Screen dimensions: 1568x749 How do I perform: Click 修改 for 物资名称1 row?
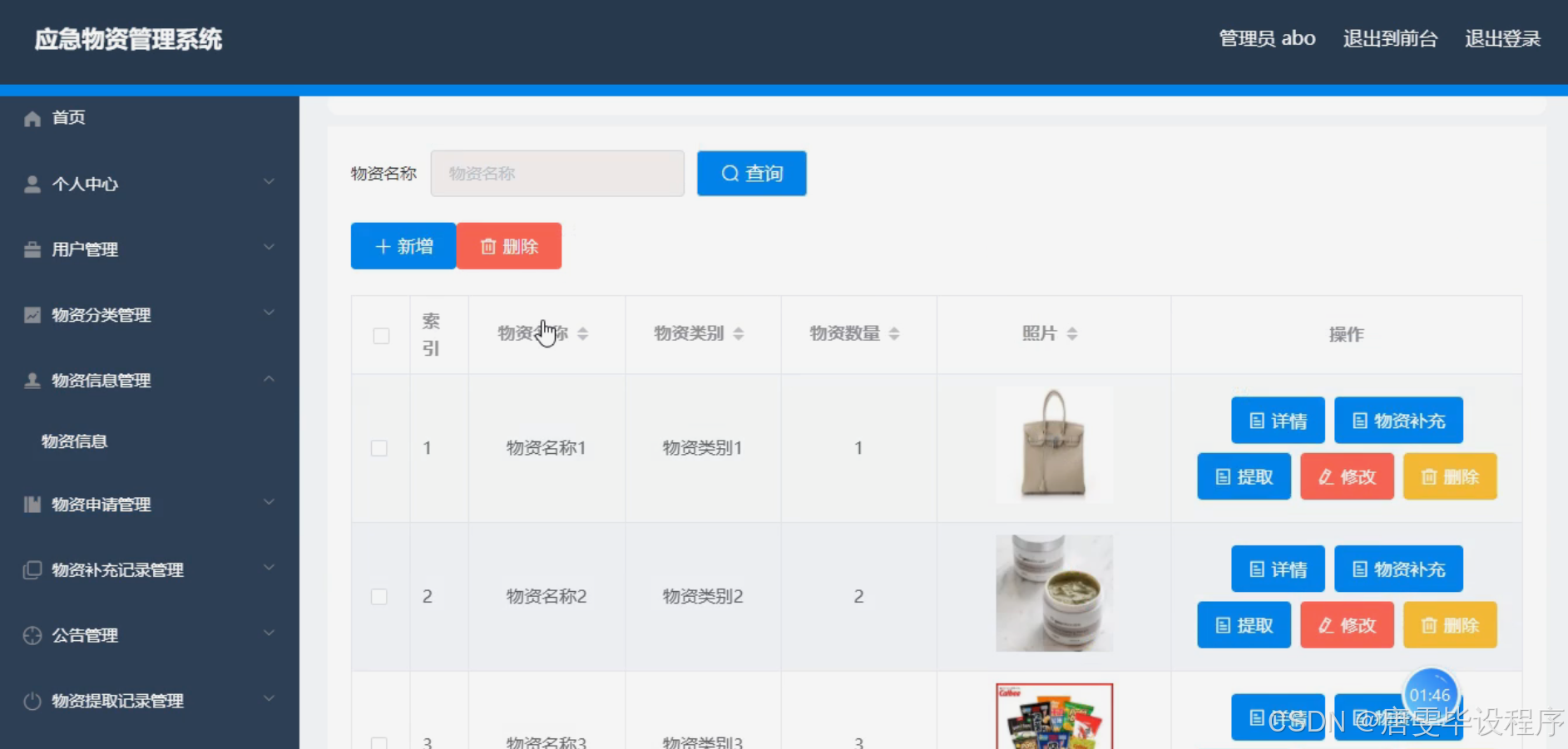tap(1348, 476)
